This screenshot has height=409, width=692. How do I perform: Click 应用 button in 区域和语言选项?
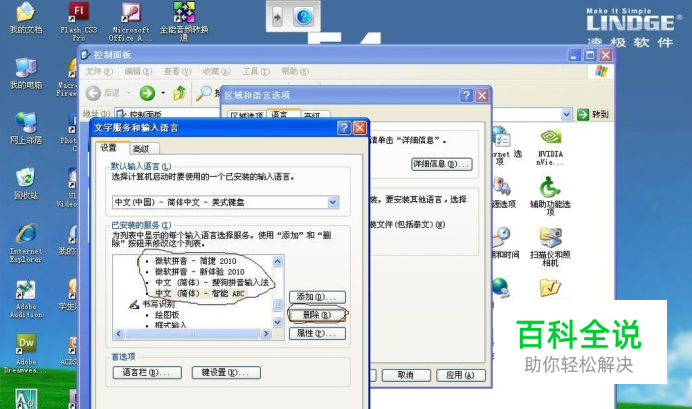click(x=460, y=375)
